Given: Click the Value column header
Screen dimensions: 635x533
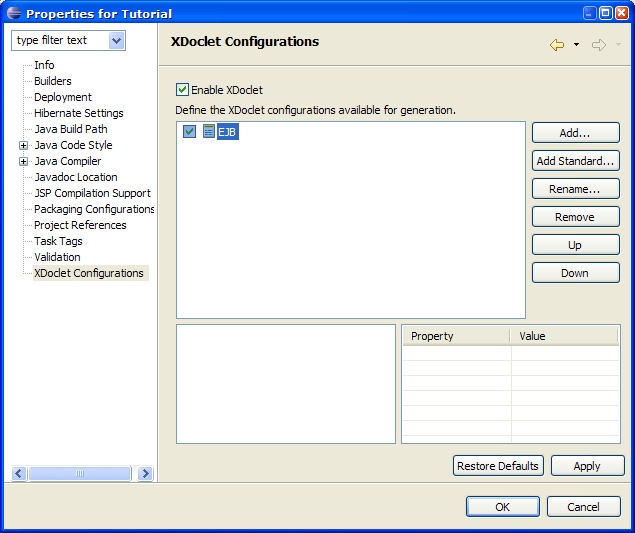Looking at the screenshot, I should [x=564, y=336].
